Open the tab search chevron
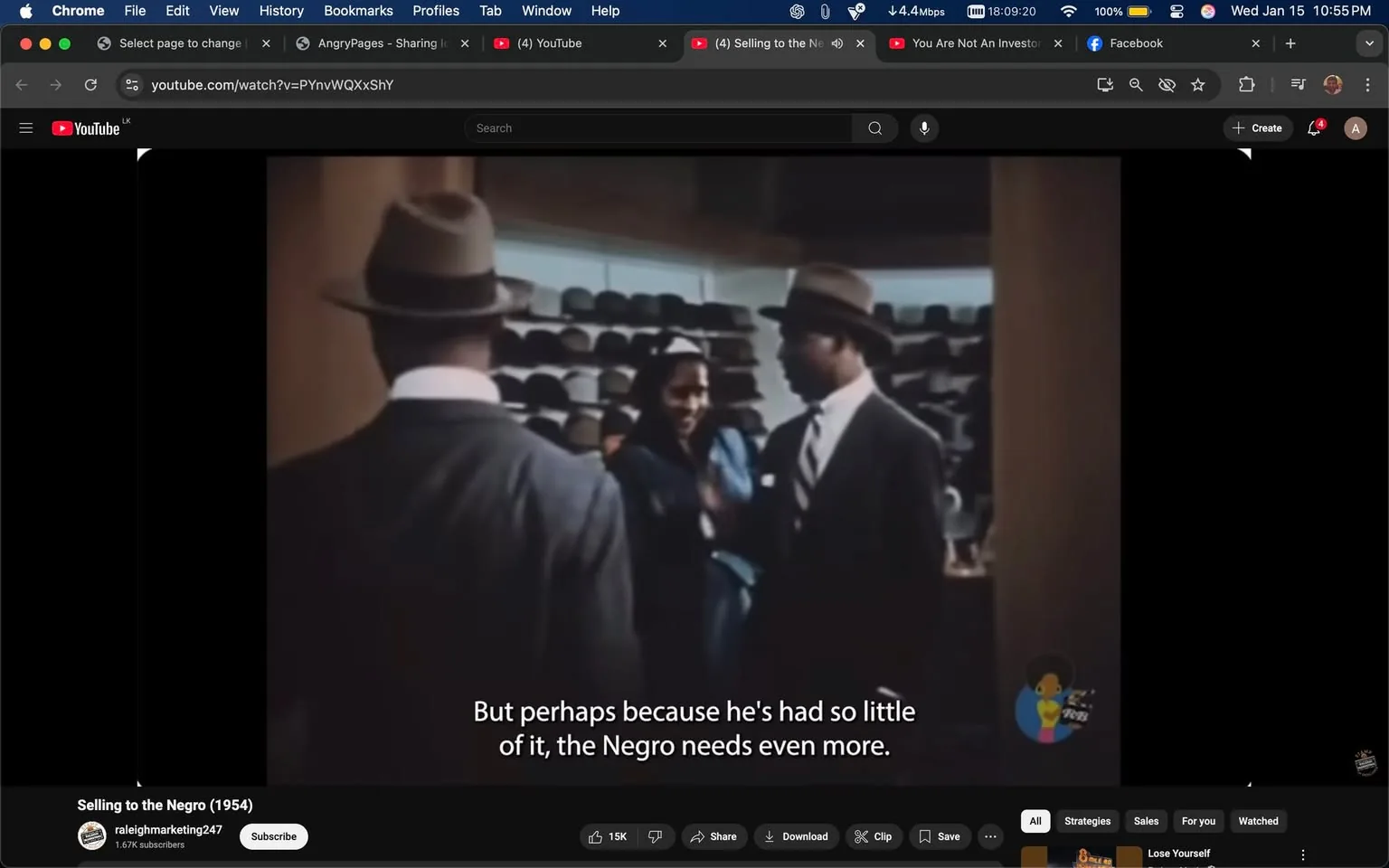This screenshot has height=868, width=1389. point(1368,42)
